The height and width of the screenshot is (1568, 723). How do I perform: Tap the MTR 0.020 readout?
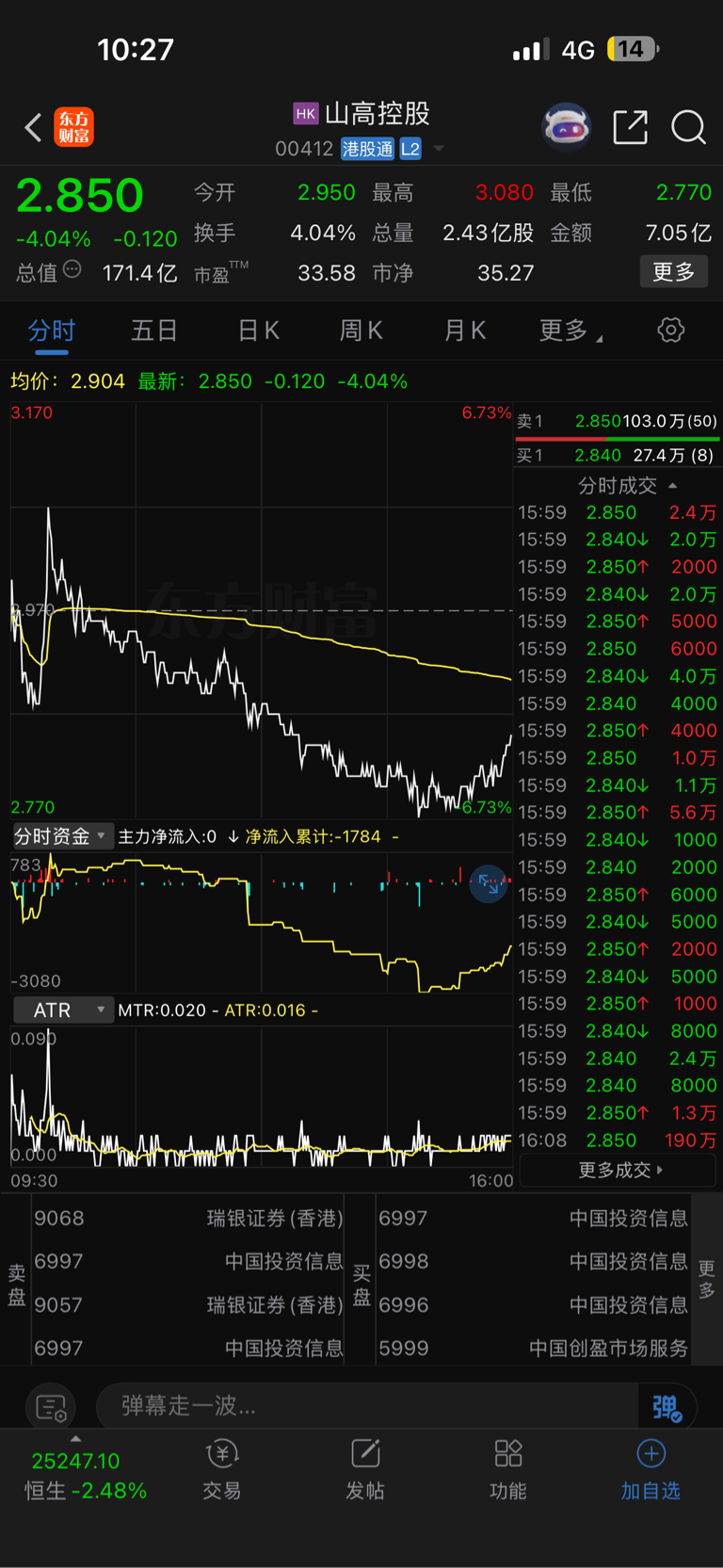162,1010
